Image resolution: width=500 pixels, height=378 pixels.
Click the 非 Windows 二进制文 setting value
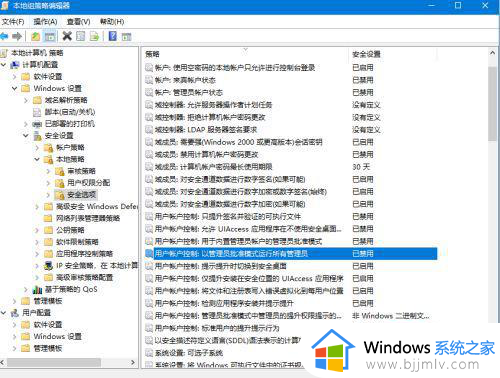point(390,316)
